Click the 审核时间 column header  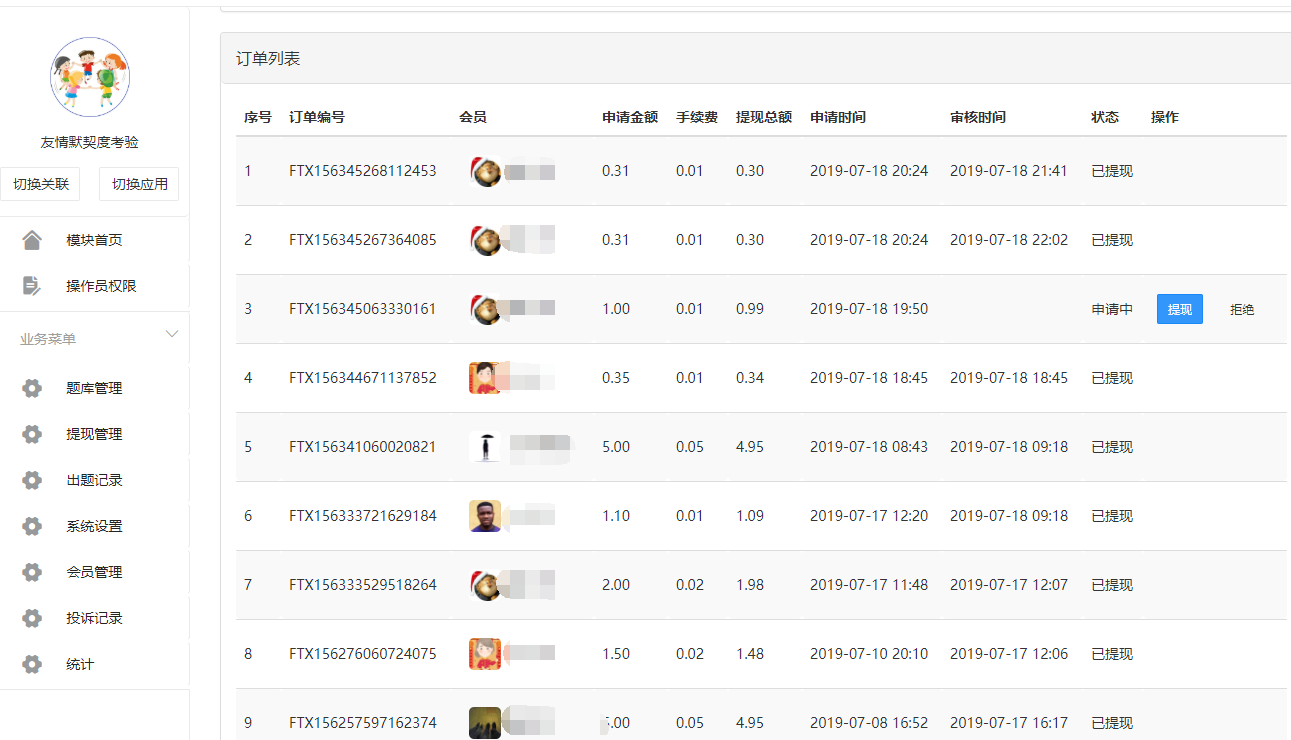tap(978, 117)
